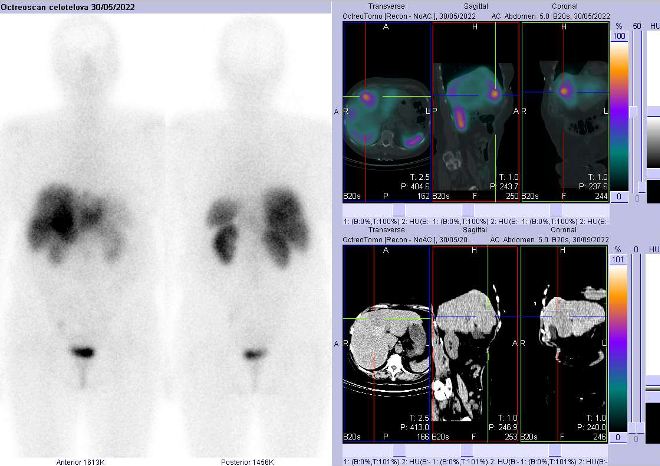Click slice slider thumb under lower Sagittal view
Image resolution: width=660 pixels, height=466 pixels.
pyautogui.click(x=467, y=450)
